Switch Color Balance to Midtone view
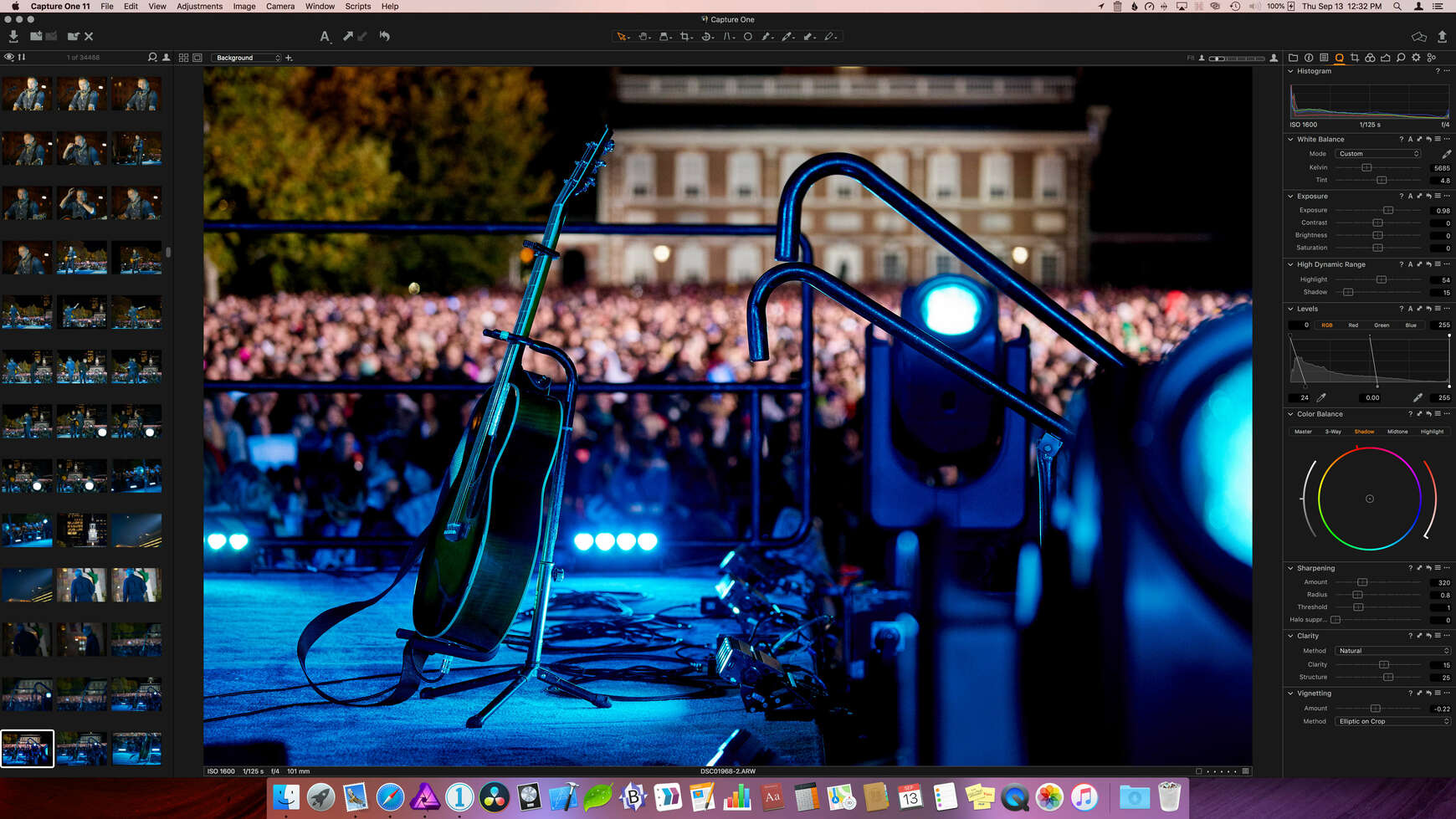The height and width of the screenshot is (819, 1456). (x=1397, y=432)
